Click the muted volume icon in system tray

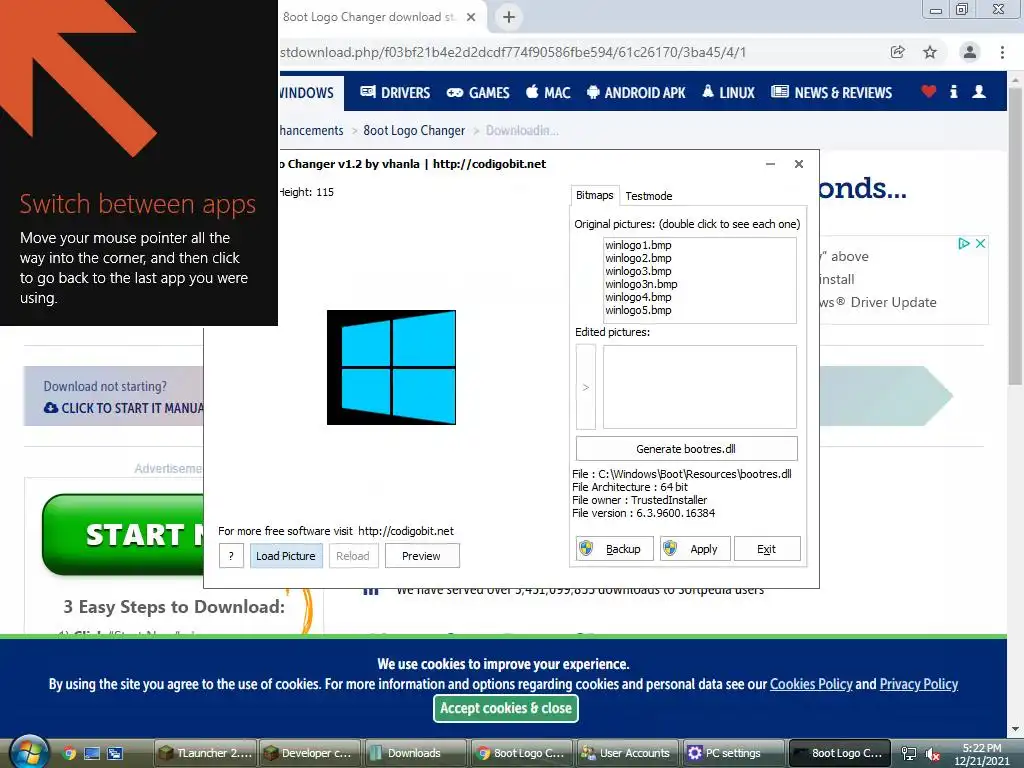click(933, 754)
